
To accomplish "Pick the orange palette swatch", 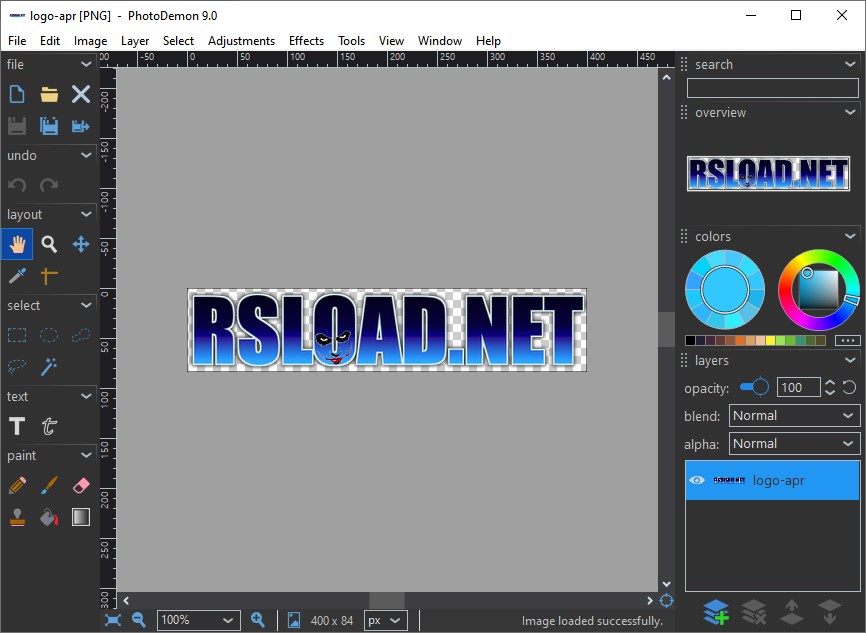I will pos(740,340).
